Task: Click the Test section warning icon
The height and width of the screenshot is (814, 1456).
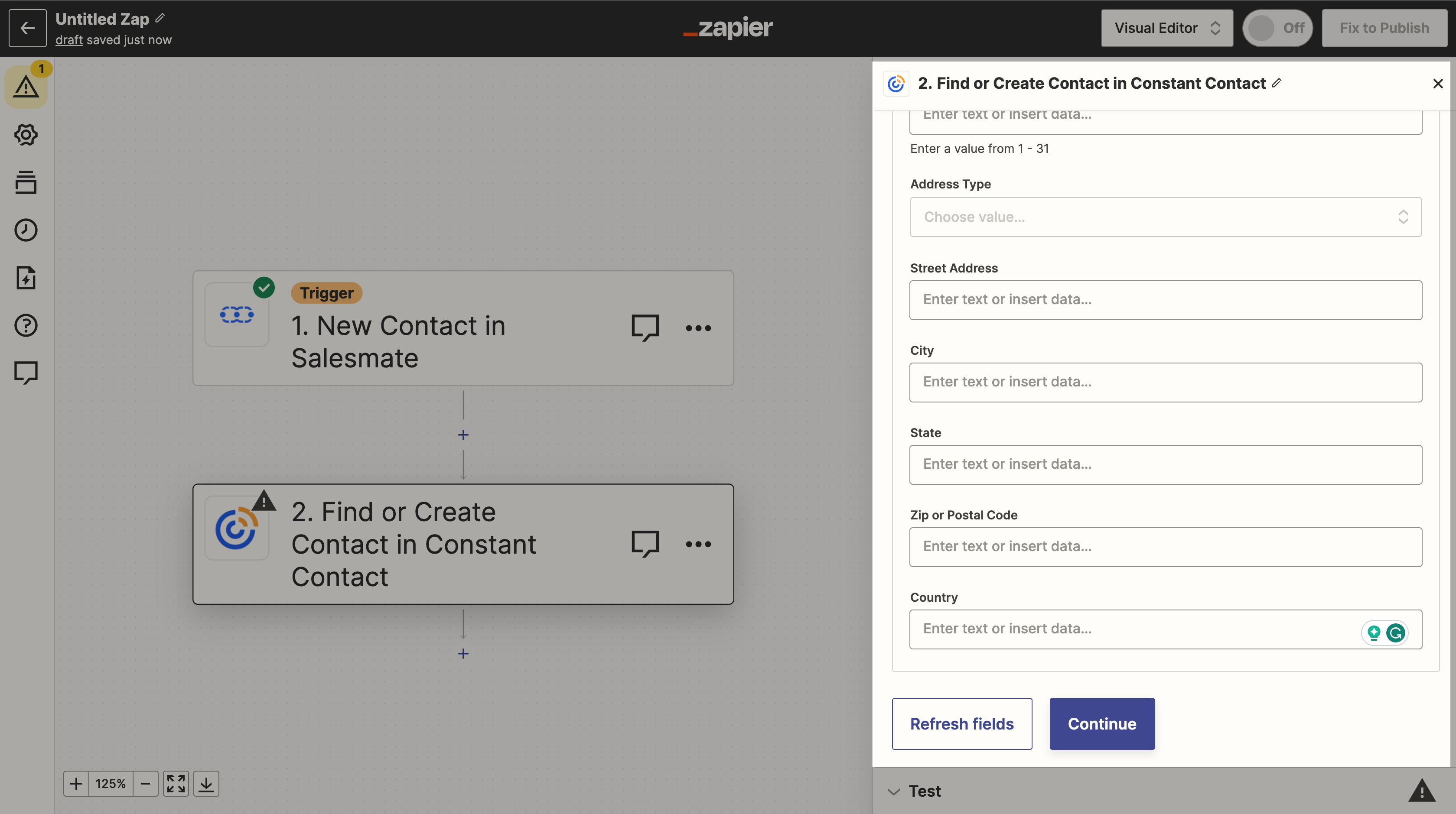Action: point(1421,791)
